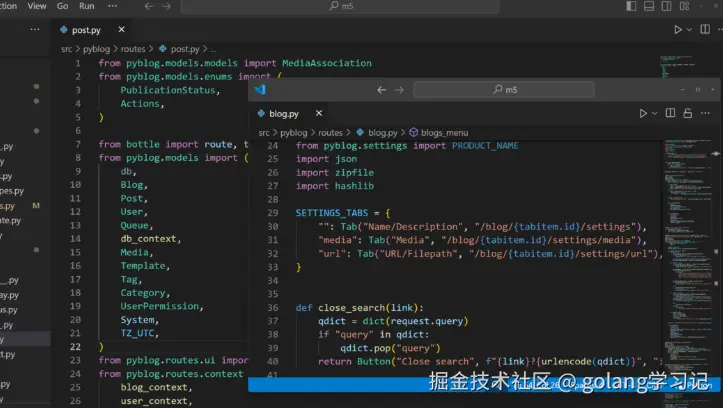Split the blog.py editor
This screenshot has height=408, width=723.
pos(670,113)
